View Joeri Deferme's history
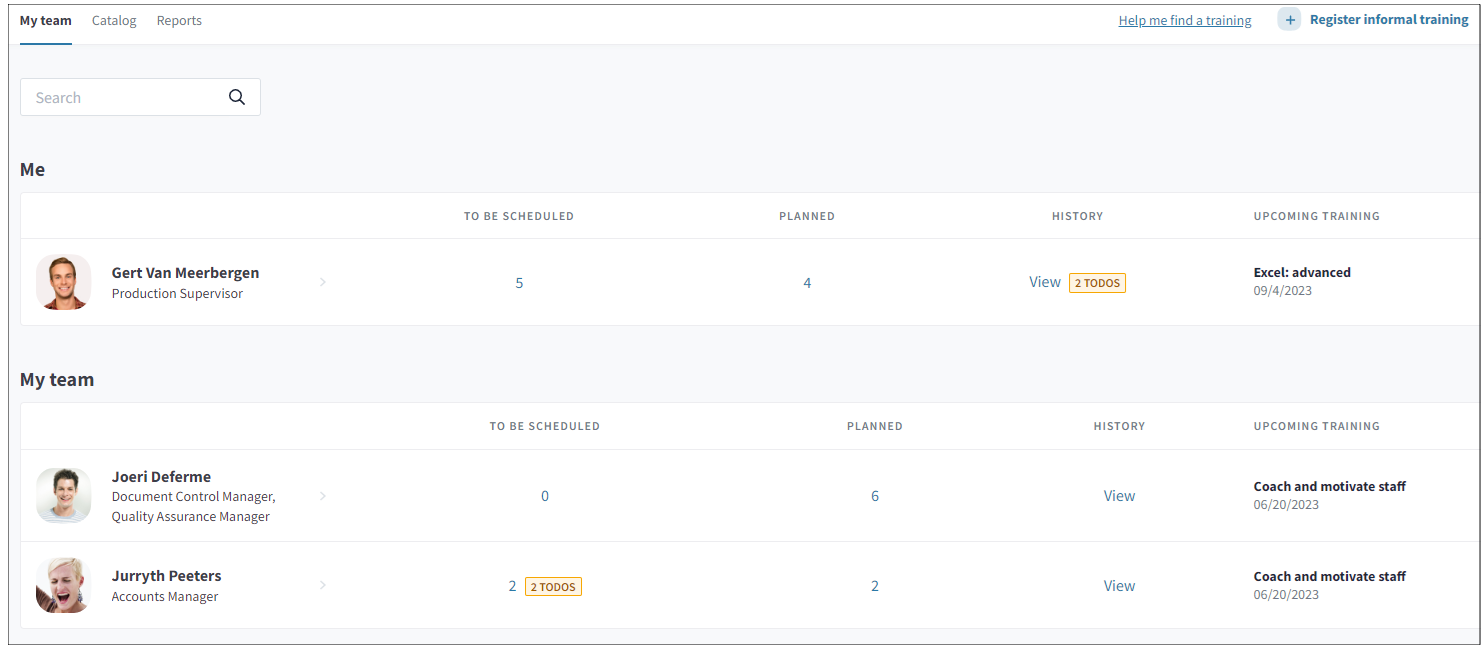Image resolution: width=1483 pixels, height=650 pixels. click(x=1119, y=496)
